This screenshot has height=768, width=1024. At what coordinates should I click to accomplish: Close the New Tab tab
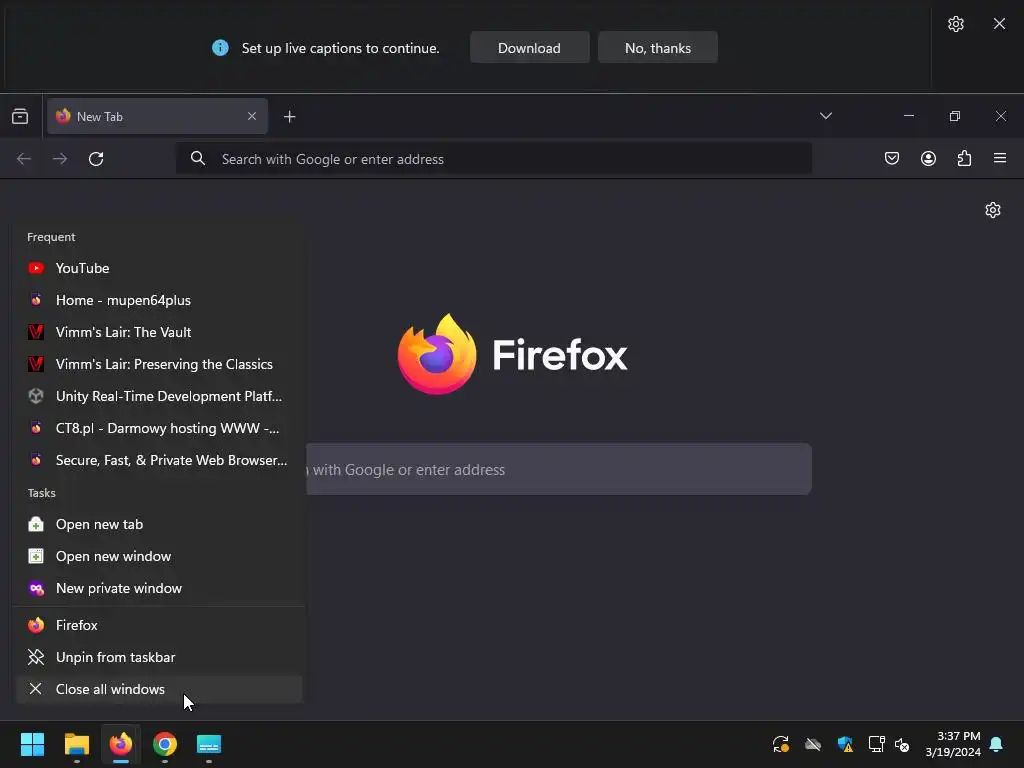click(251, 116)
